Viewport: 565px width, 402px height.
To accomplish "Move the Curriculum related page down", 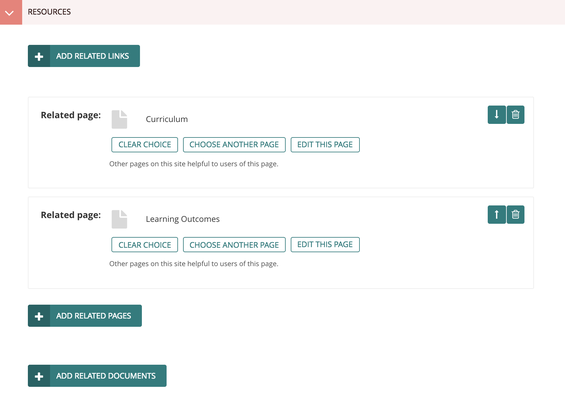I will [497, 115].
